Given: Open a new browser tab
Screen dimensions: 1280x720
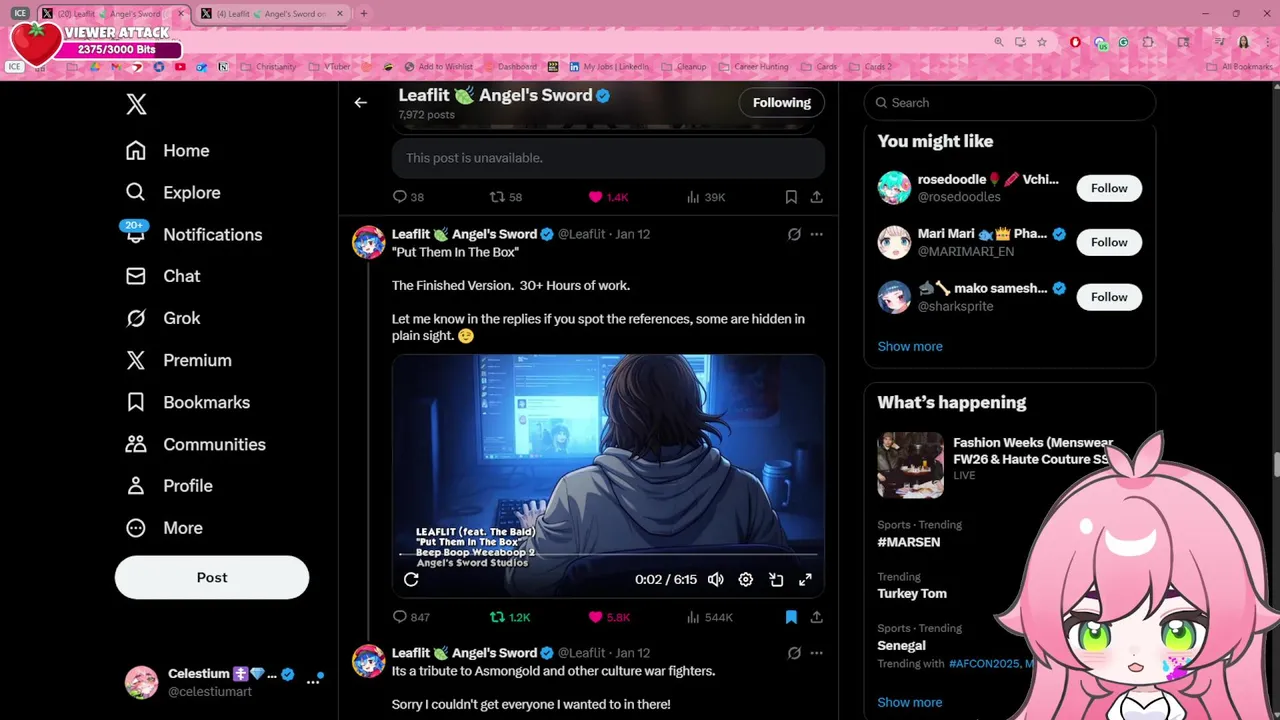Looking at the screenshot, I should coord(364,14).
